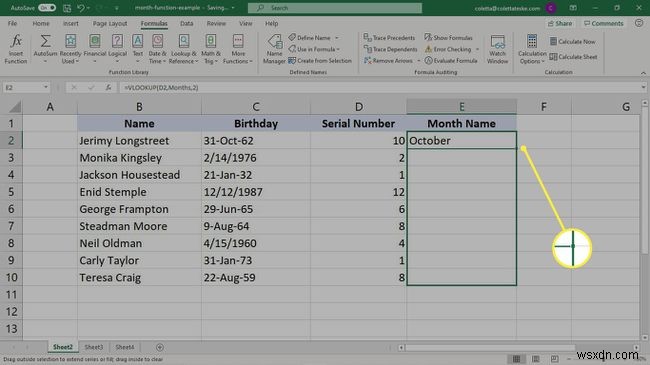Switch to the Data tab
The image size is (650, 365).
[186, 24]
